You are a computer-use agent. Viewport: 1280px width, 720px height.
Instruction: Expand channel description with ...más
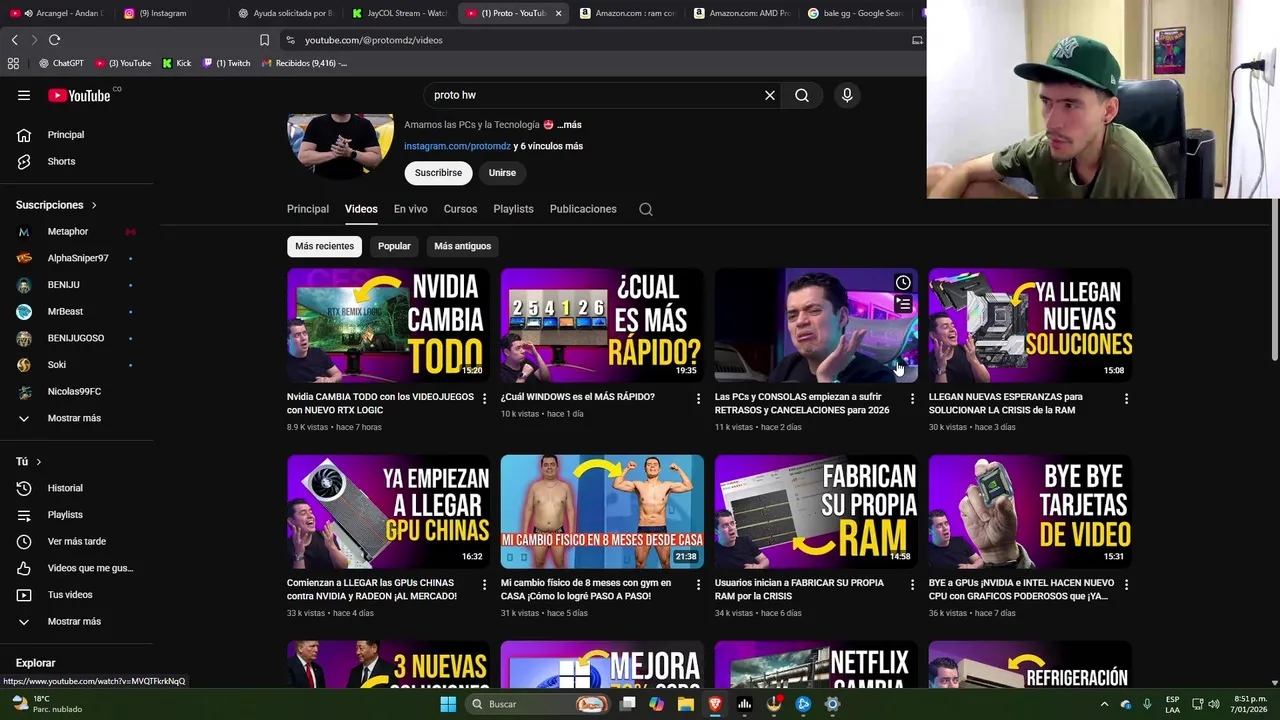pyautogui.click(x=569, y=125)
